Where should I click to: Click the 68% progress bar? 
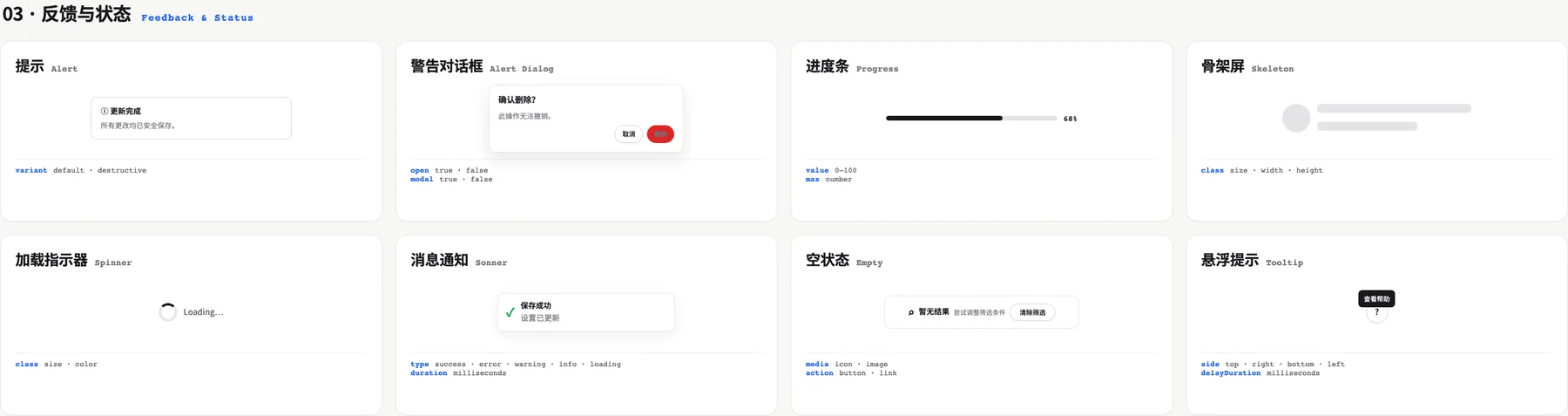tap(971, 118)
